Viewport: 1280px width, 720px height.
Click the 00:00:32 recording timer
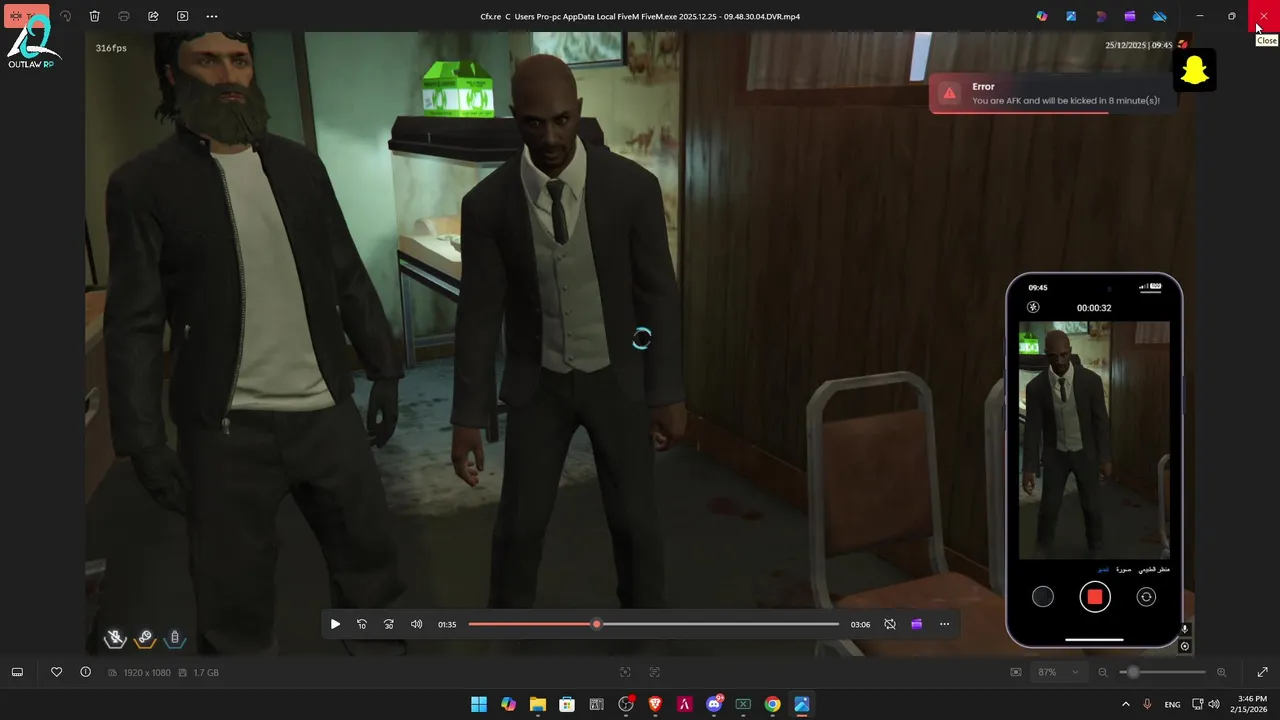click(1094, 308)
